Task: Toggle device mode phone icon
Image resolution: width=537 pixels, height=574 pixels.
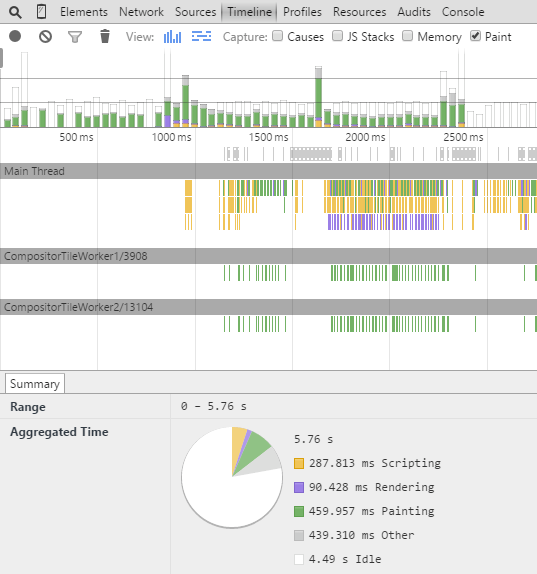Action: click(x=42, y=12)
